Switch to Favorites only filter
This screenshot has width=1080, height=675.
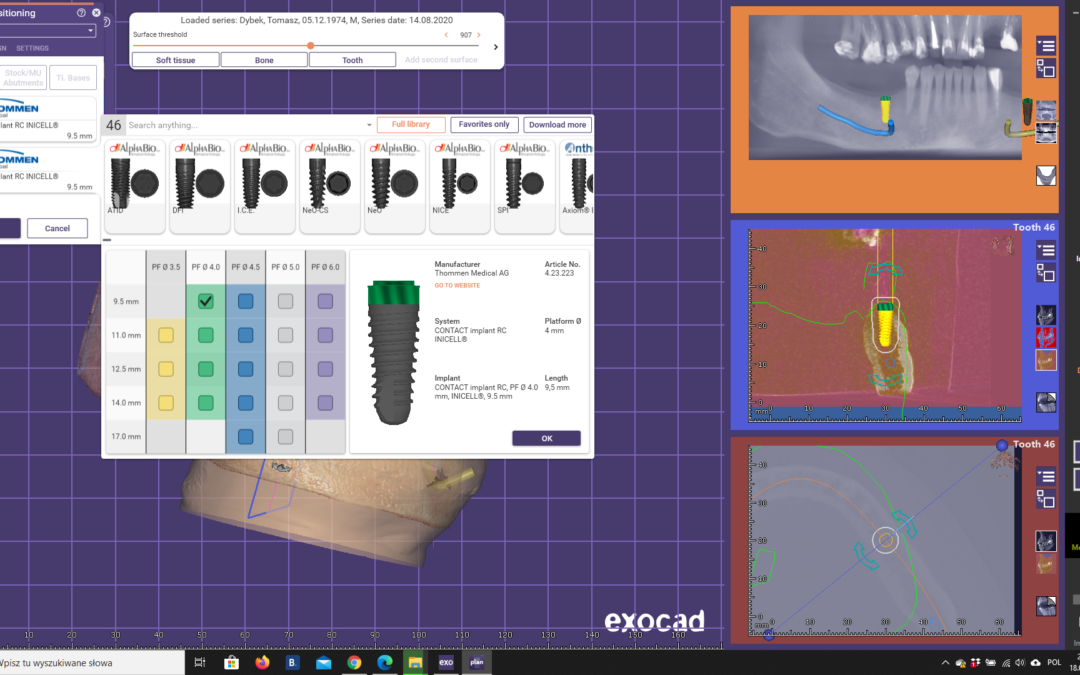pos(484,125)
